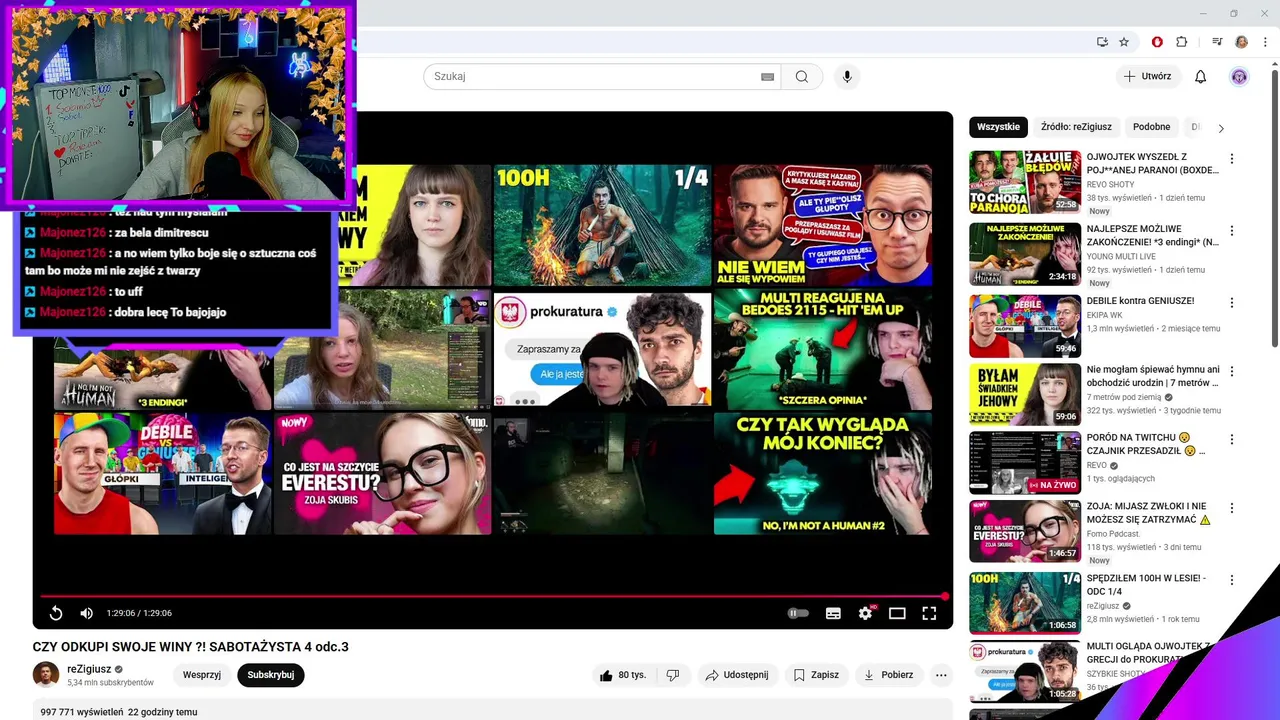Mute the video with the speaker icon
Image resolution: width=1280 pixels, height=720 pixels.
click(87, 613)
